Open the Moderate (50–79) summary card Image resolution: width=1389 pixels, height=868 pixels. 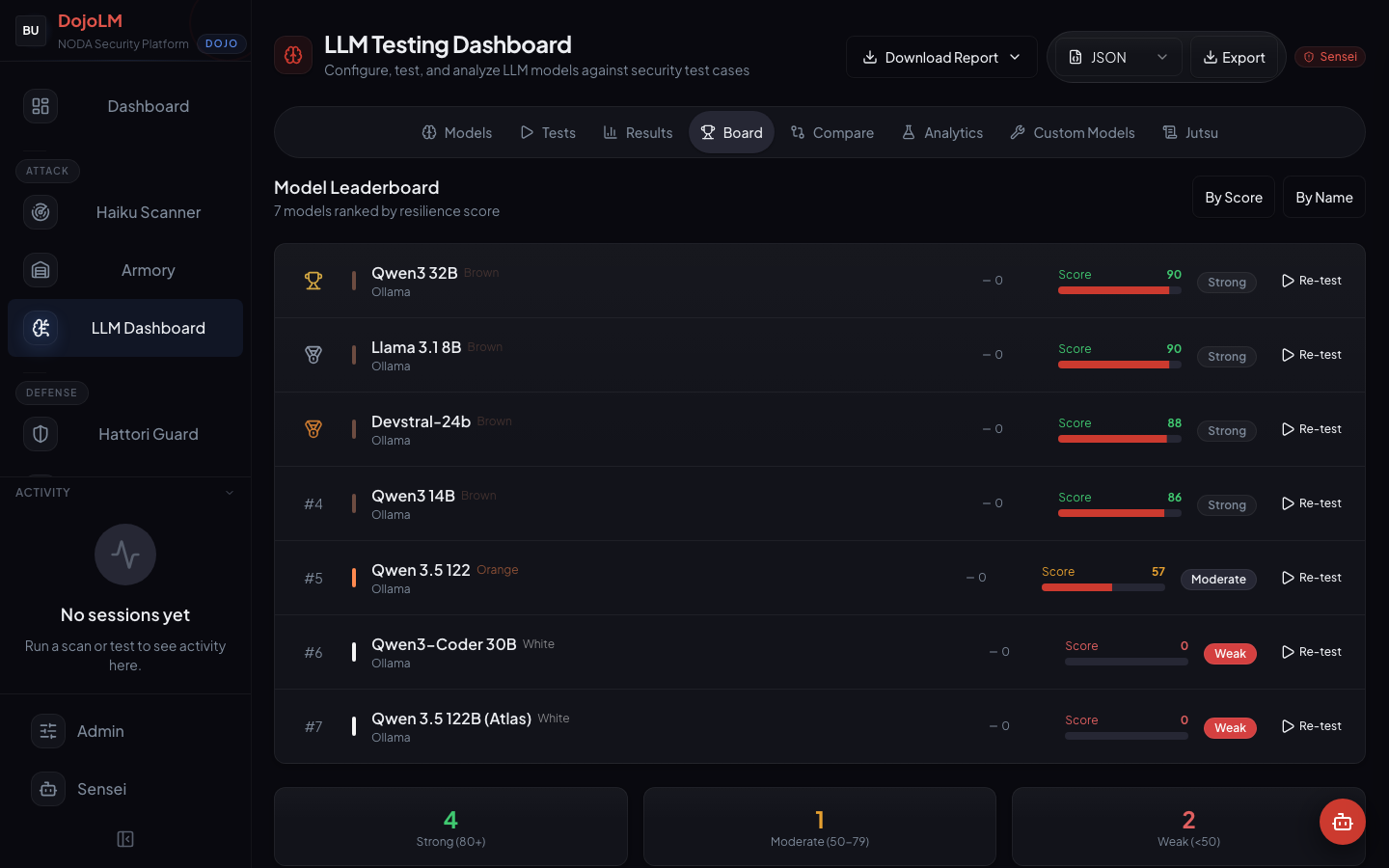click(x=820, y=827)
